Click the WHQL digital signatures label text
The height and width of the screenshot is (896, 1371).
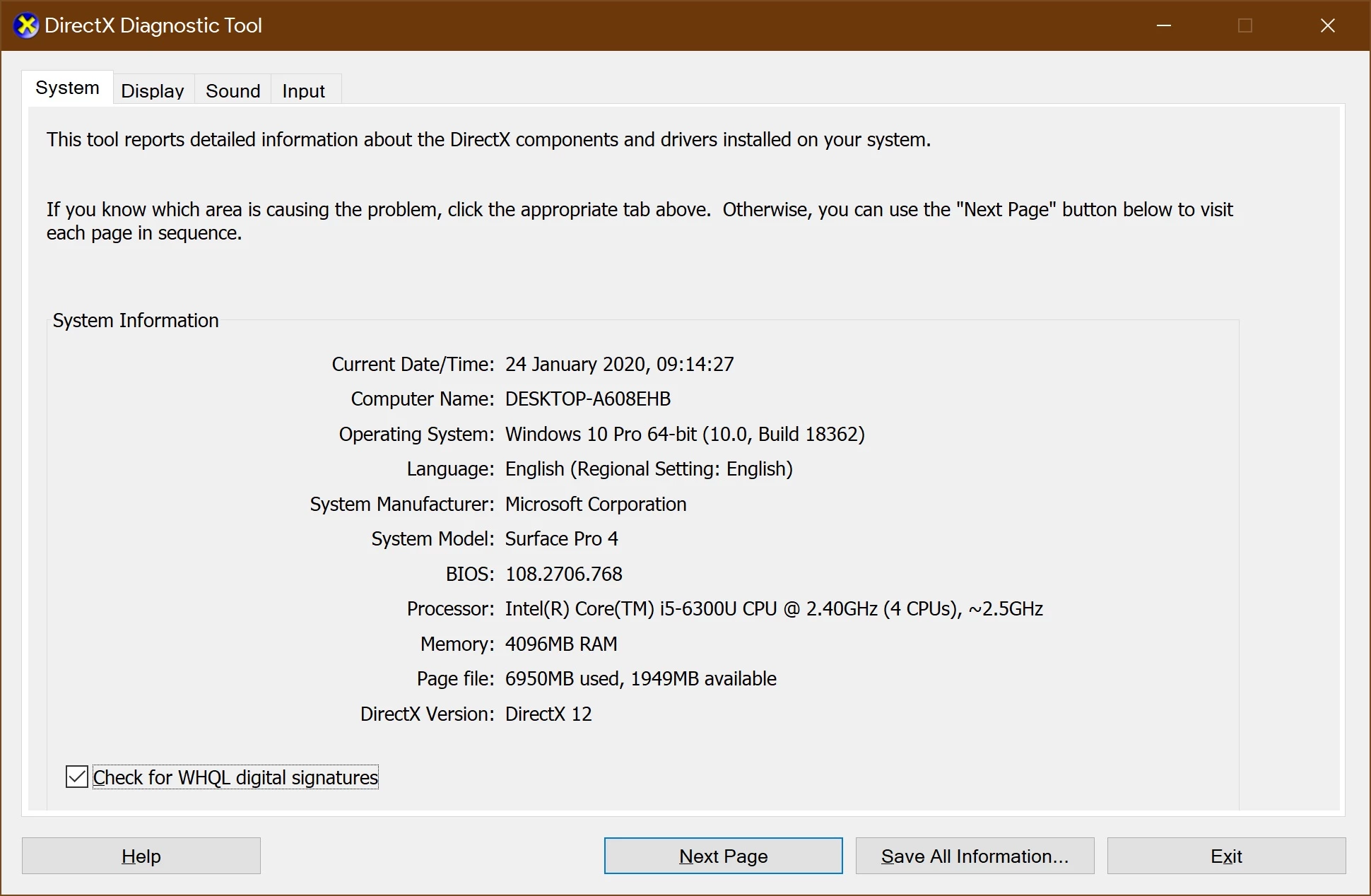click(235, 778)
